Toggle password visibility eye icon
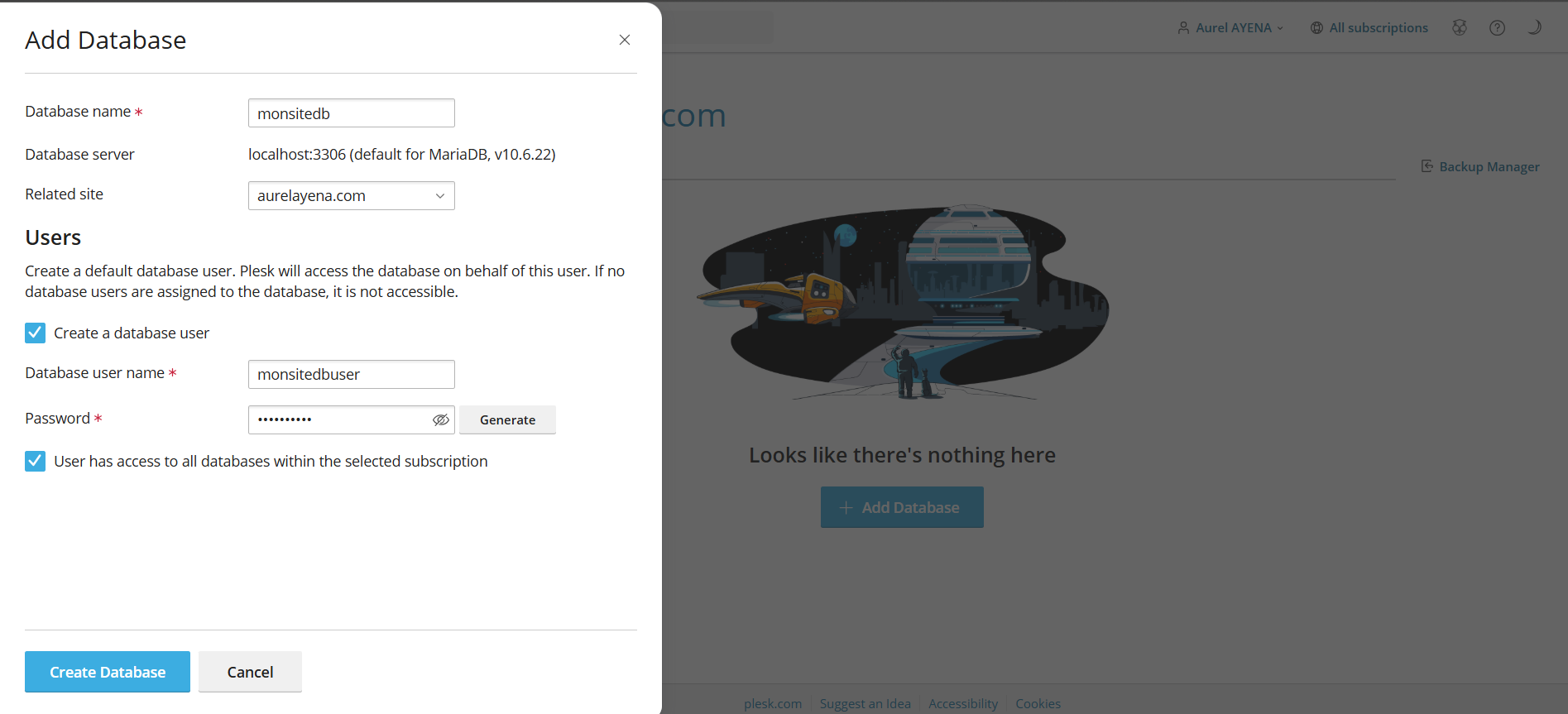This screenshot has width=1568, height=714. pyautogui.click(x=441, y=420)
